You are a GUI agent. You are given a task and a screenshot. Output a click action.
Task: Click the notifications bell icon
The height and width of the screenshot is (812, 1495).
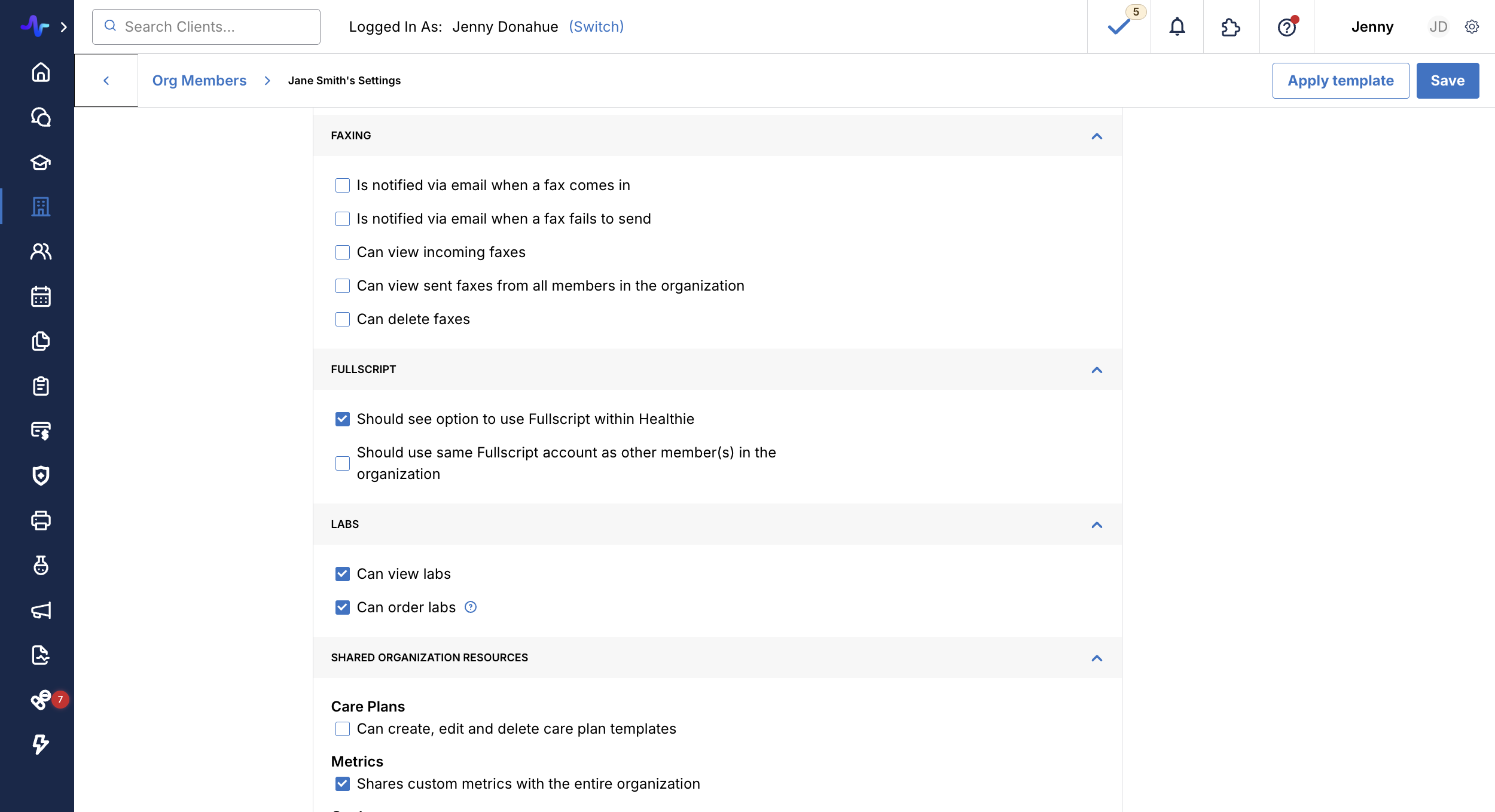click(x=1177, y=27)
